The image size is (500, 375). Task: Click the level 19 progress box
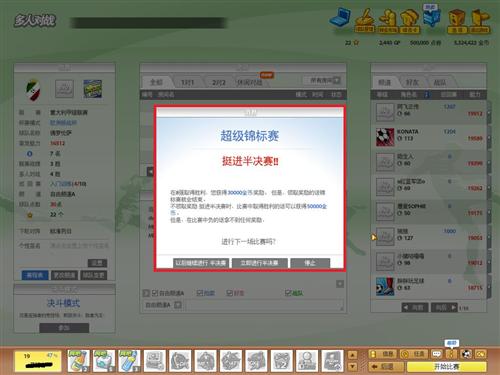tap(38, 361)
